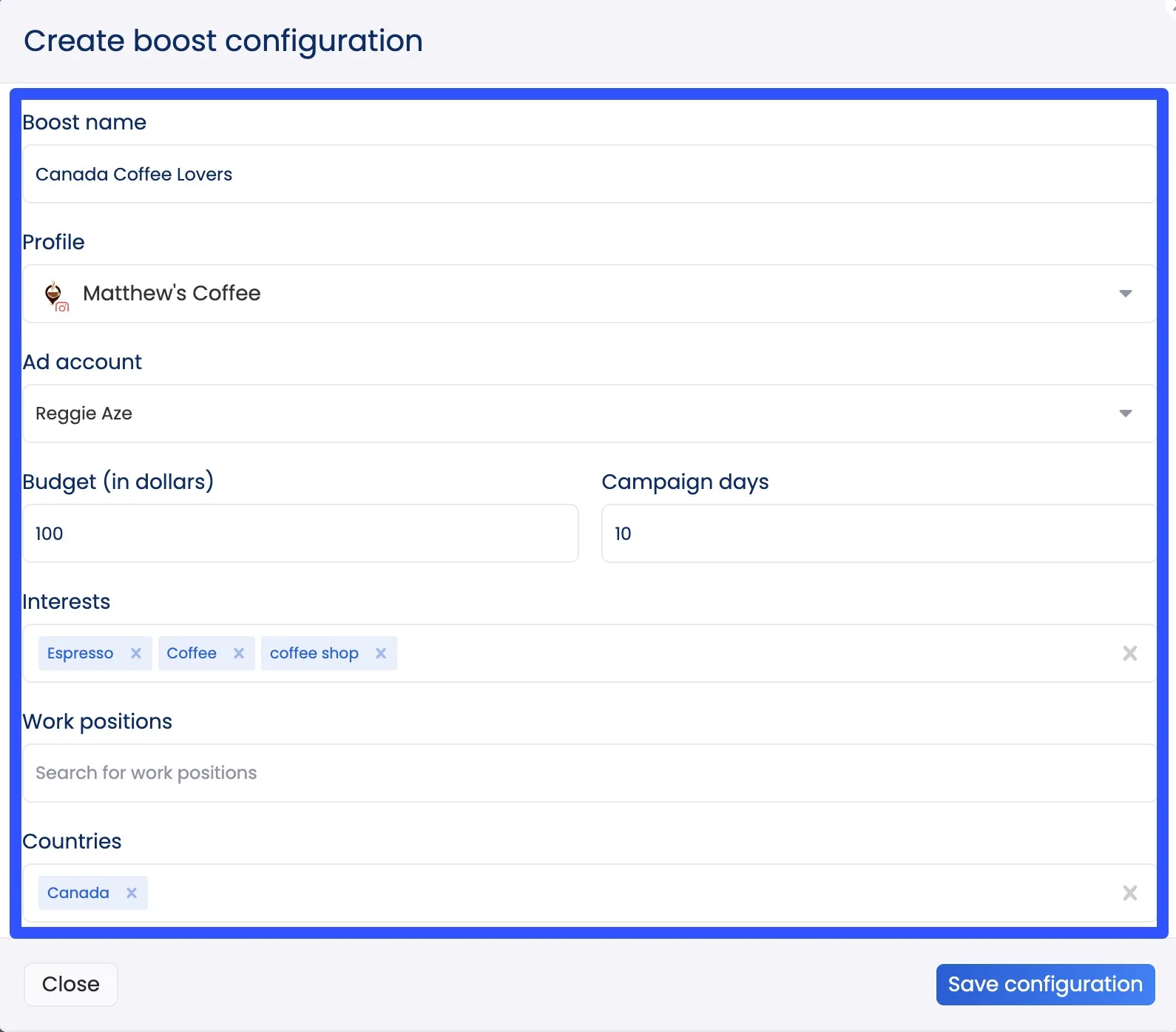Click empty area of Interests field

pyautogui.click(x=740, y=653)
